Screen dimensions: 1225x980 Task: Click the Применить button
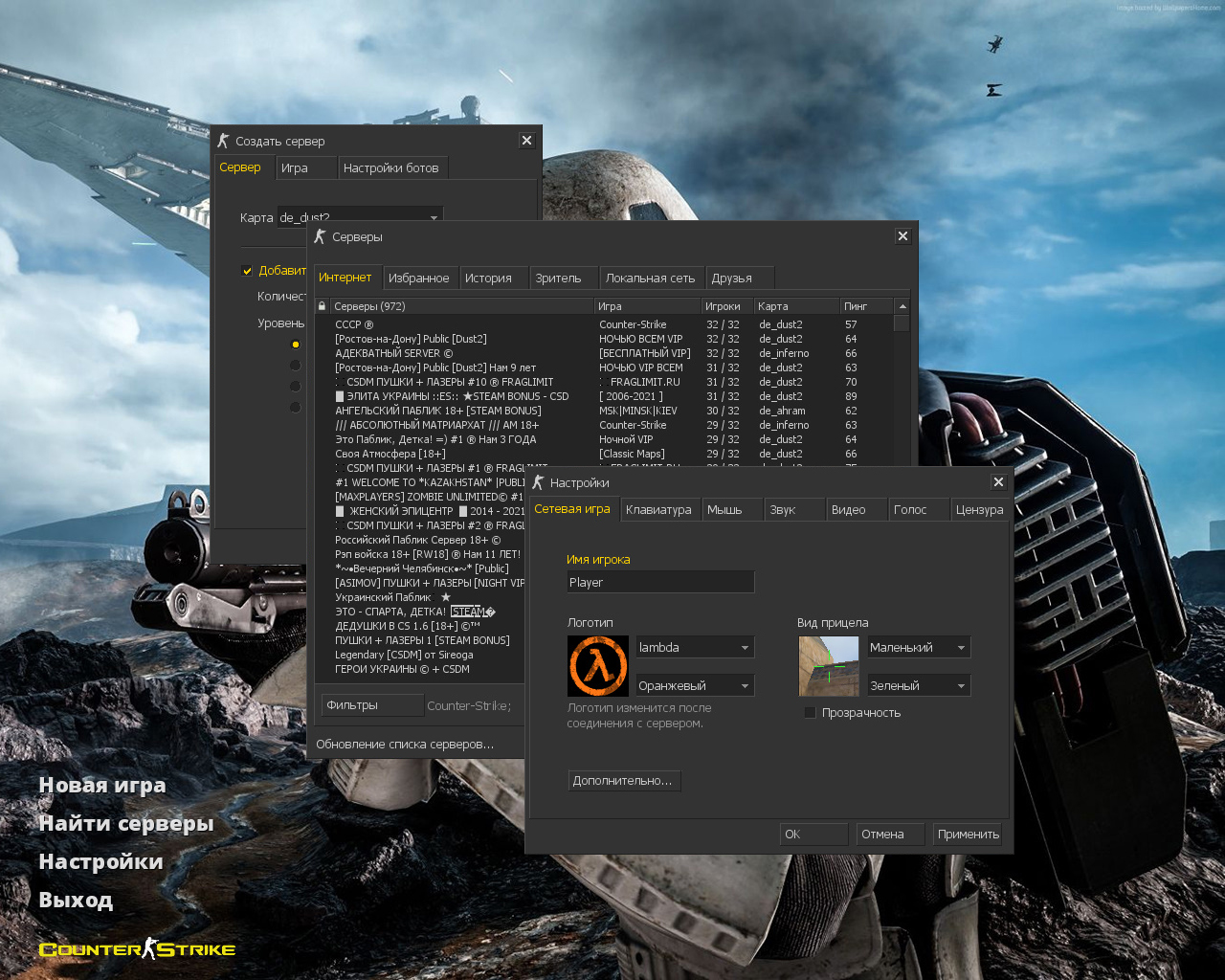click(968, 835)
